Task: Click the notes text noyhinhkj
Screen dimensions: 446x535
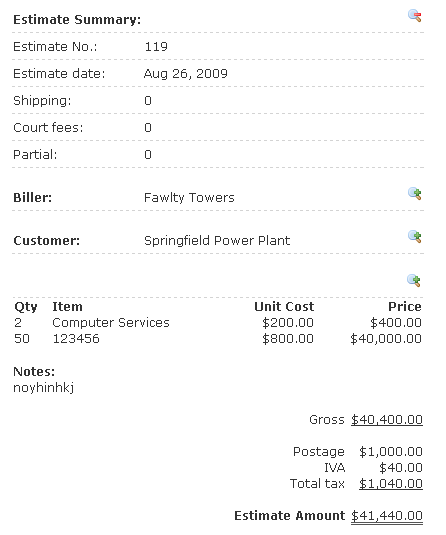Action: pos(43,388)
